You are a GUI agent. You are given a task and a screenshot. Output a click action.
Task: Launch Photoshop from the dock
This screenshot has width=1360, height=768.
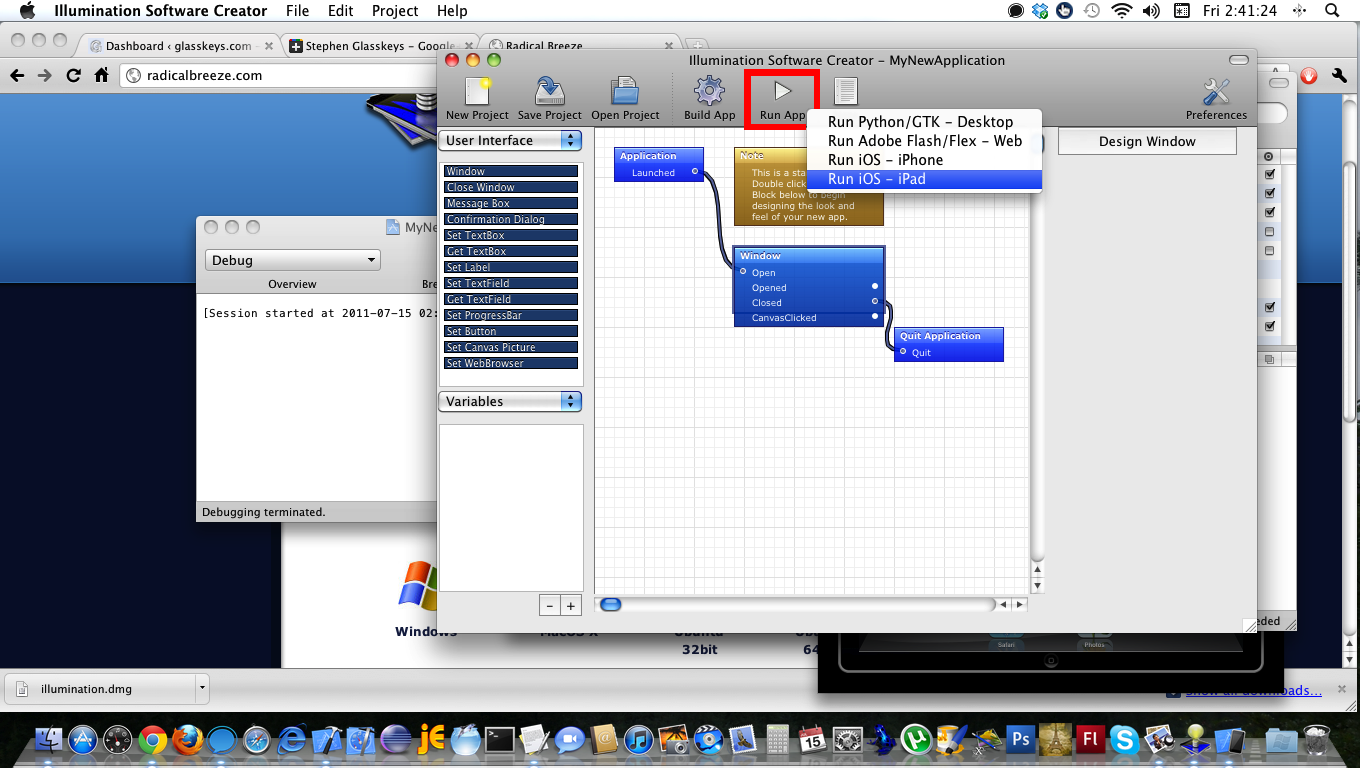pos(1020,740)
